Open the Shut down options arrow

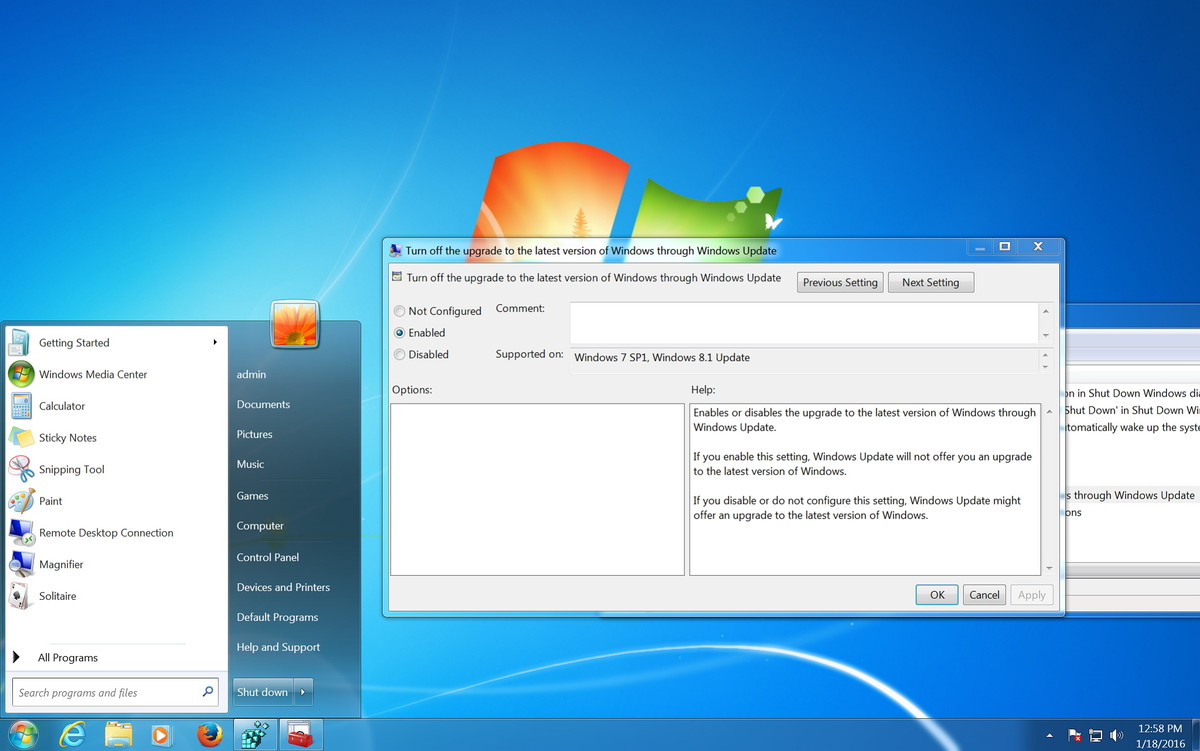305,692
